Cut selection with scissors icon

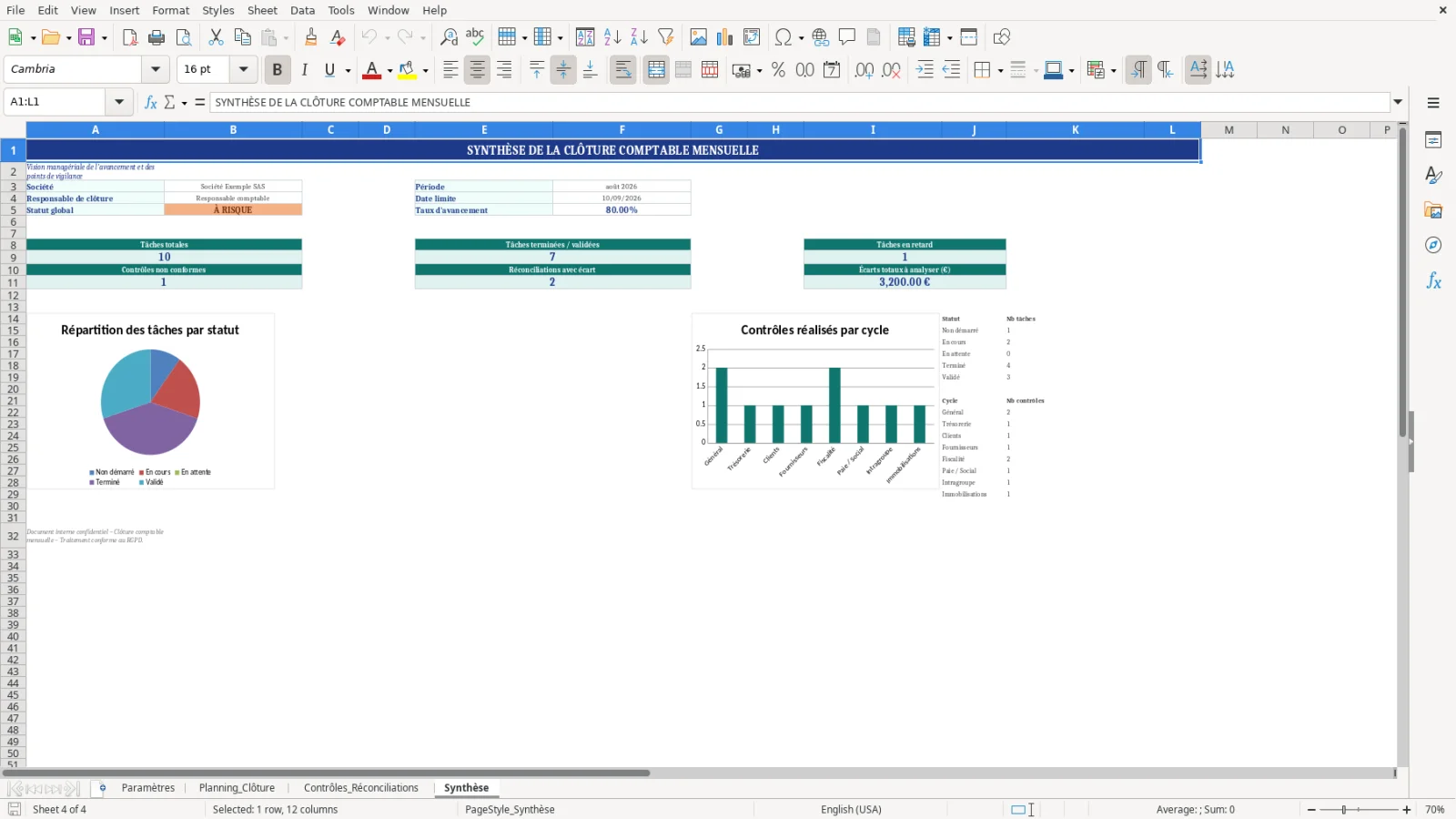coord(216,37)
